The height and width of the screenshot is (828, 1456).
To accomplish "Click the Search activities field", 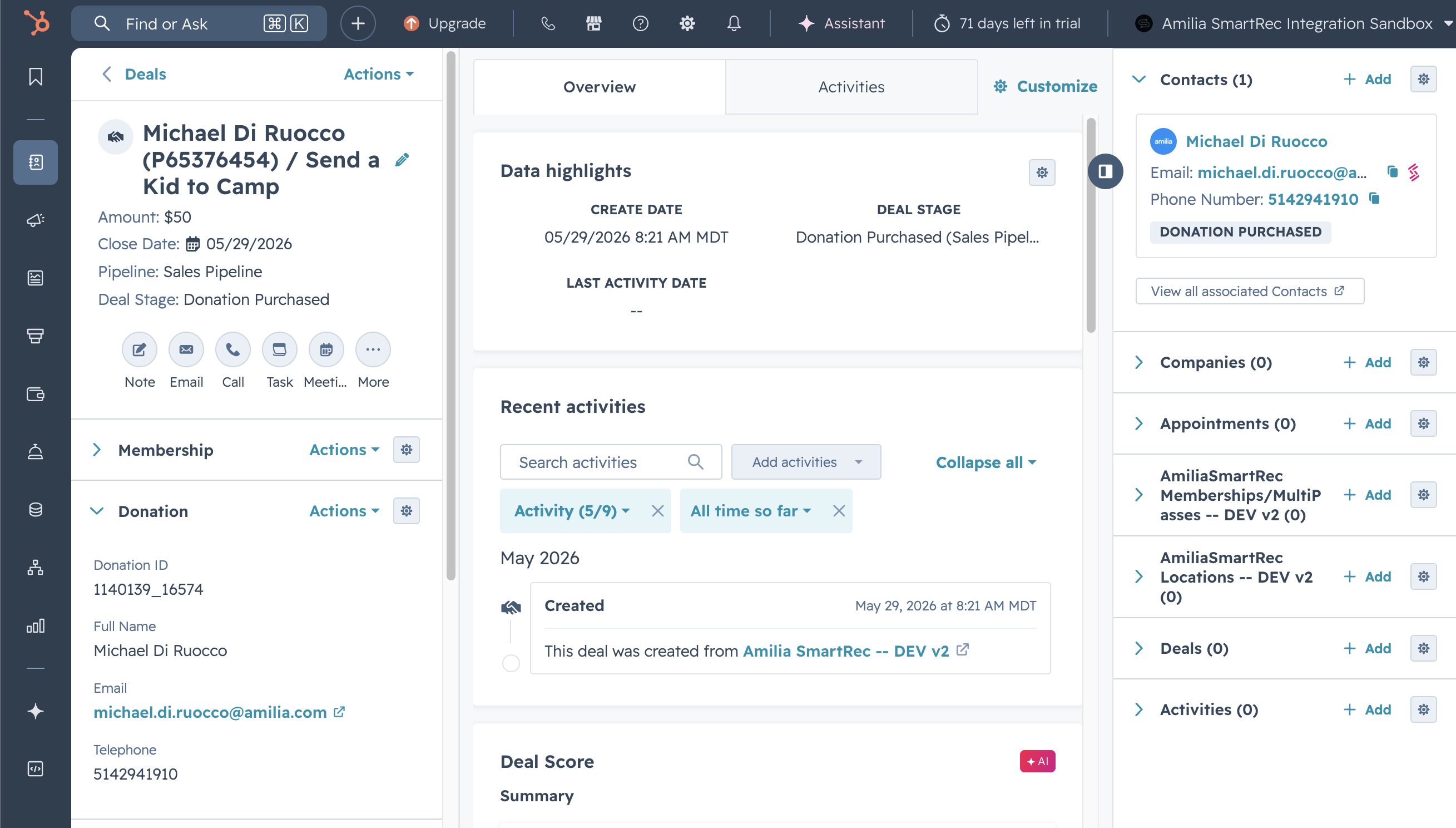I will click(610, 462).
